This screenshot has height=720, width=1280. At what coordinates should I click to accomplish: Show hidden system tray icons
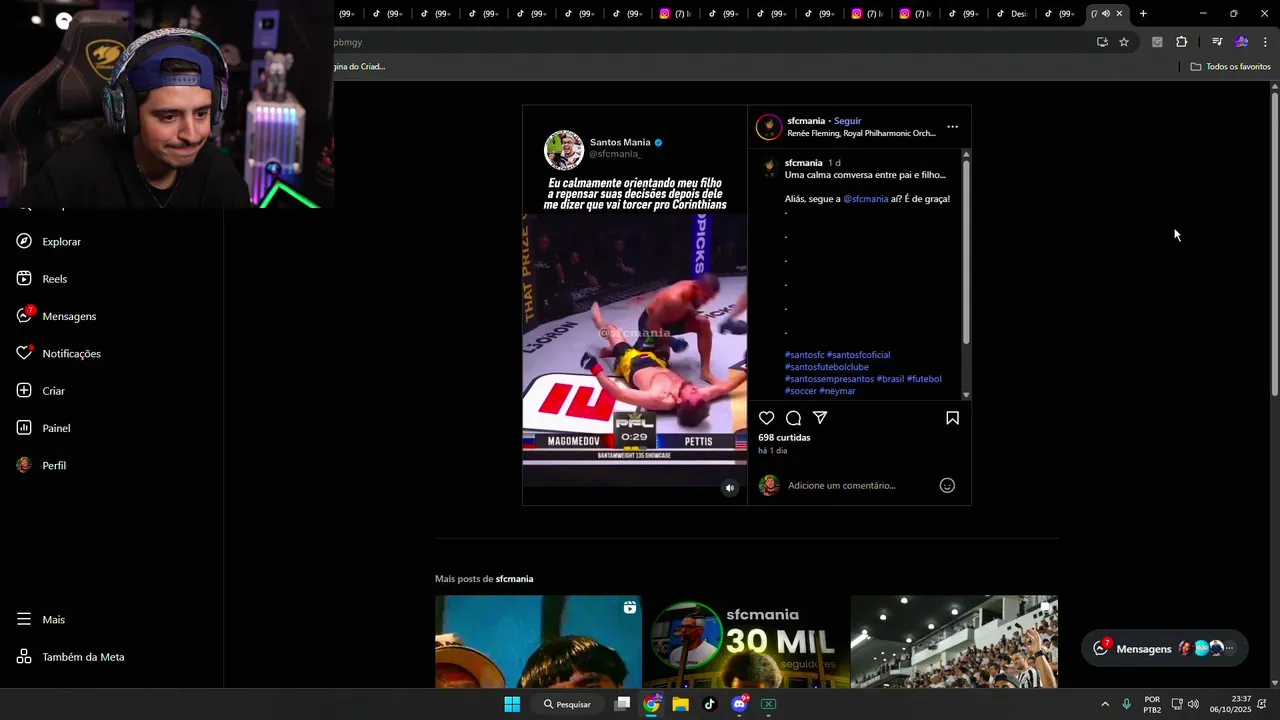pos(1104,704)
